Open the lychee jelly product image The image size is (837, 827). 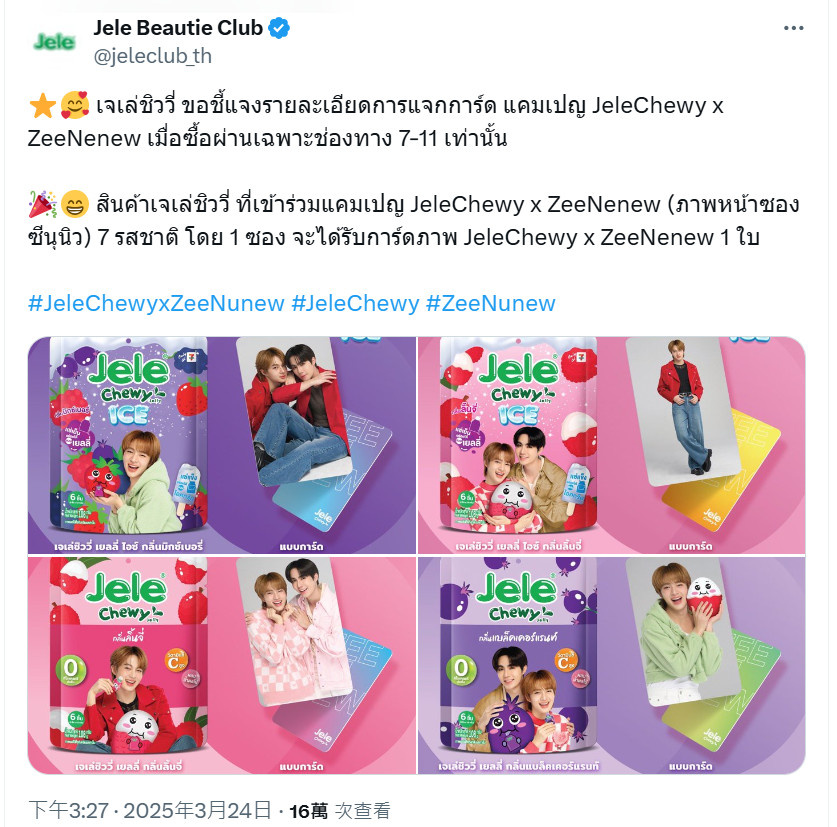click(x=222, y=665)
